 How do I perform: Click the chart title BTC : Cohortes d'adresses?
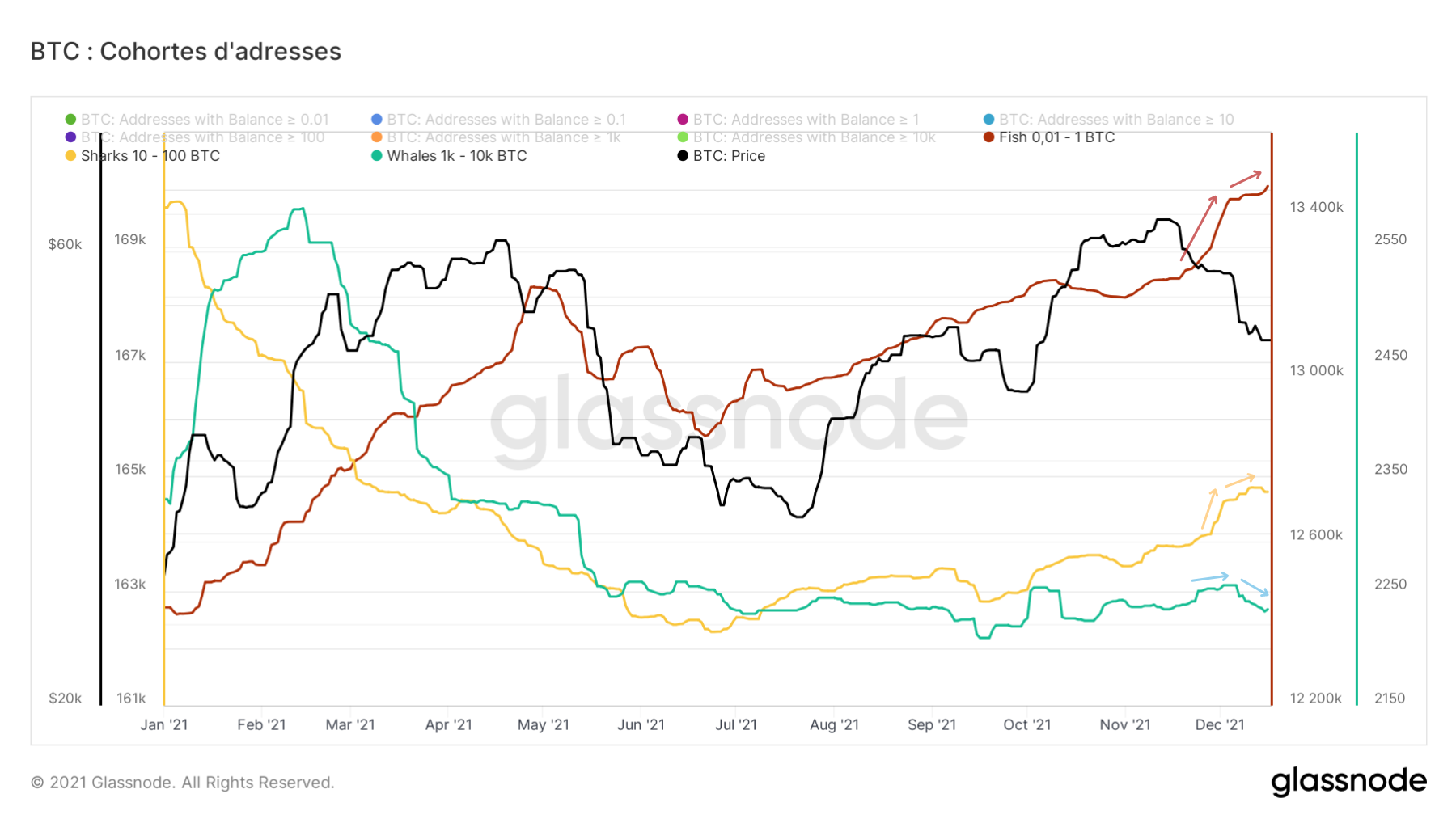(x=186, y=51)
